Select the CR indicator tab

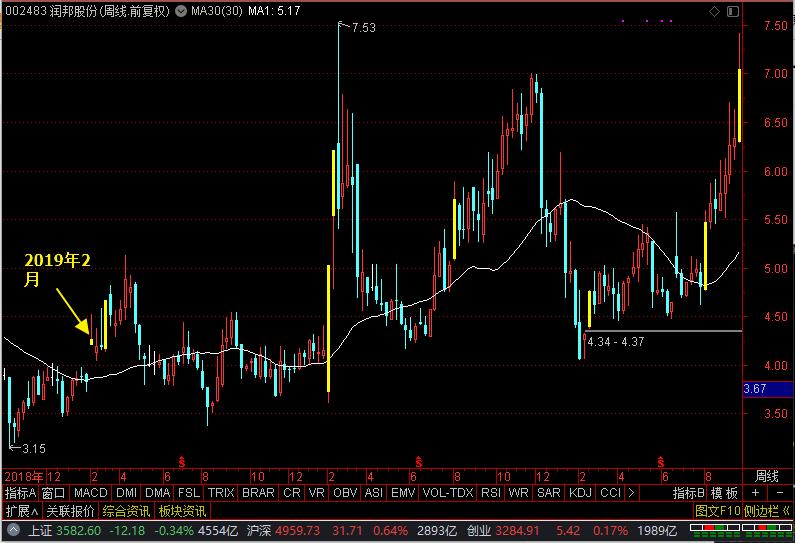tap(292, 493)
